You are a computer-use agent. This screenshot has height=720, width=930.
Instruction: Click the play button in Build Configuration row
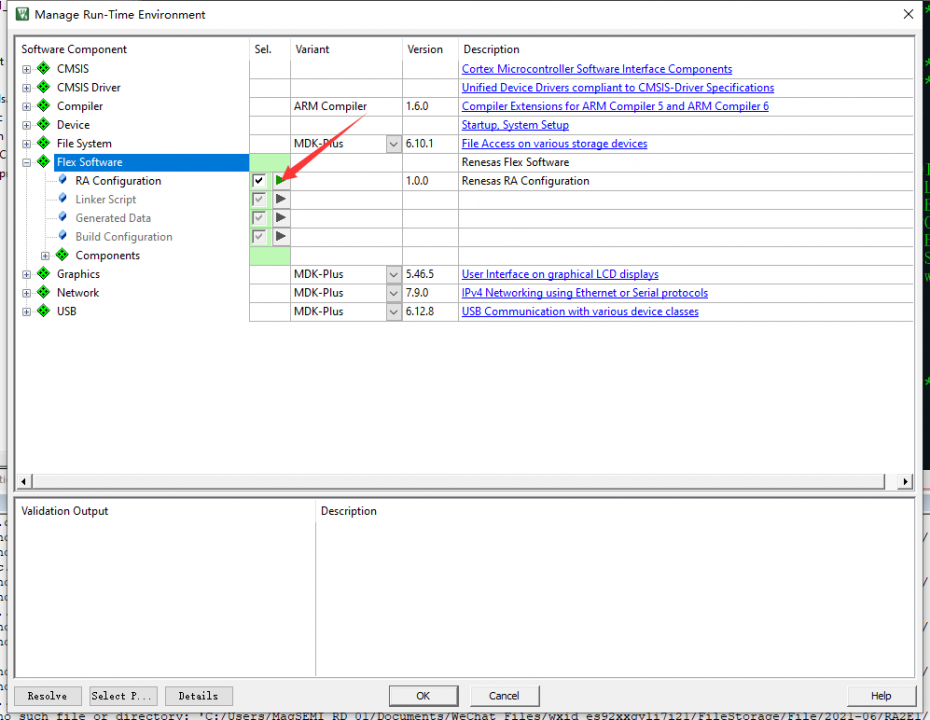coord(281,237)
